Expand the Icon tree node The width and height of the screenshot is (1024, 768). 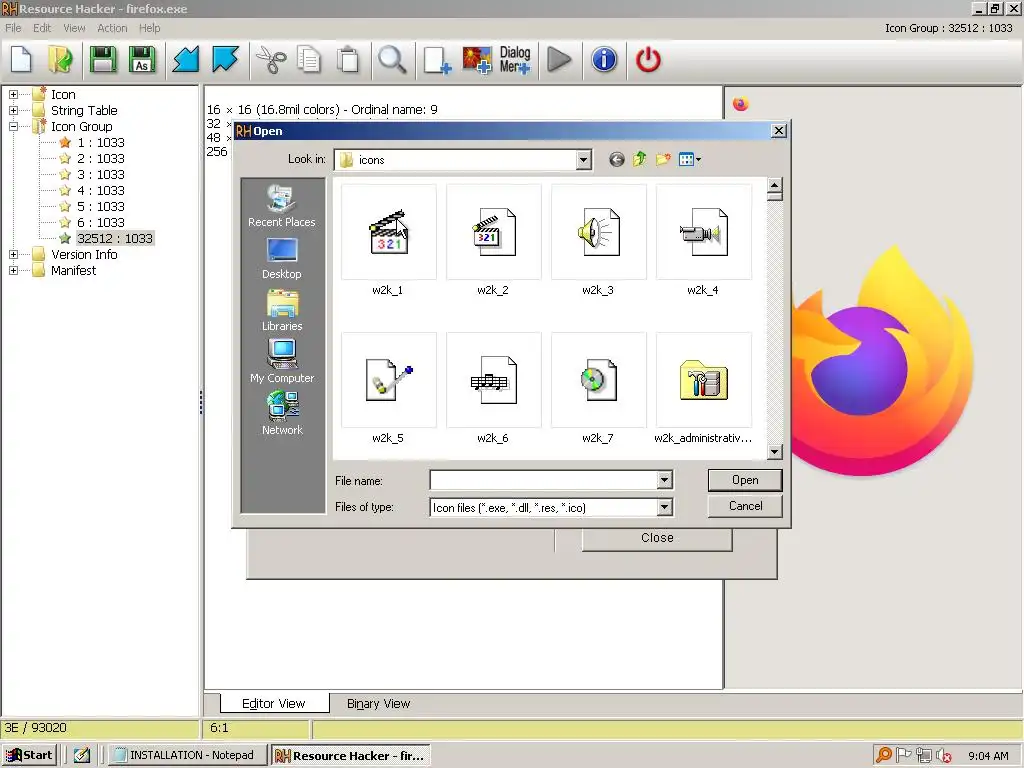tap(13, 95)
